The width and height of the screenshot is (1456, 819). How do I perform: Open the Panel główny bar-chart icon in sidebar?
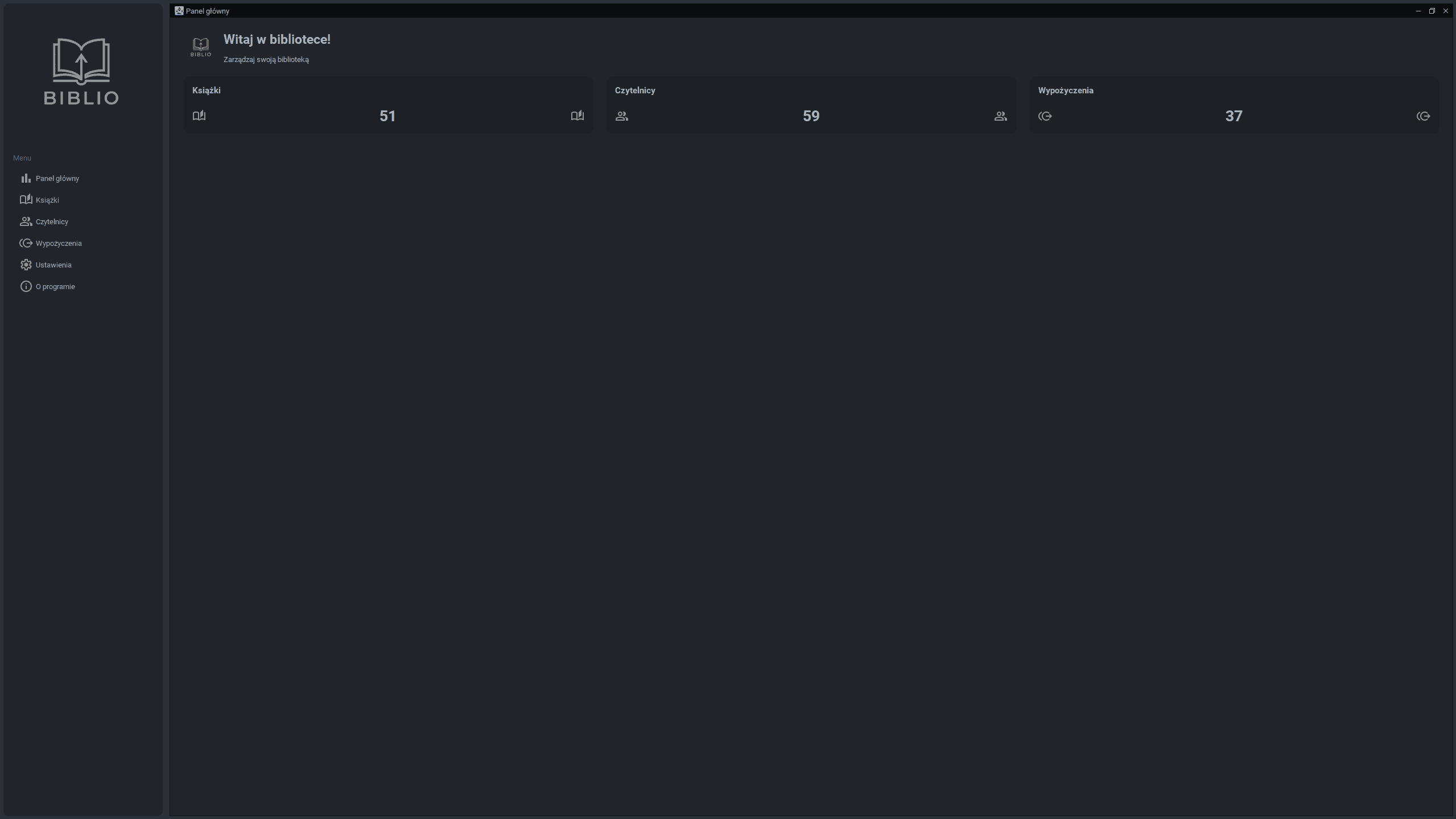tap(26, 178)
